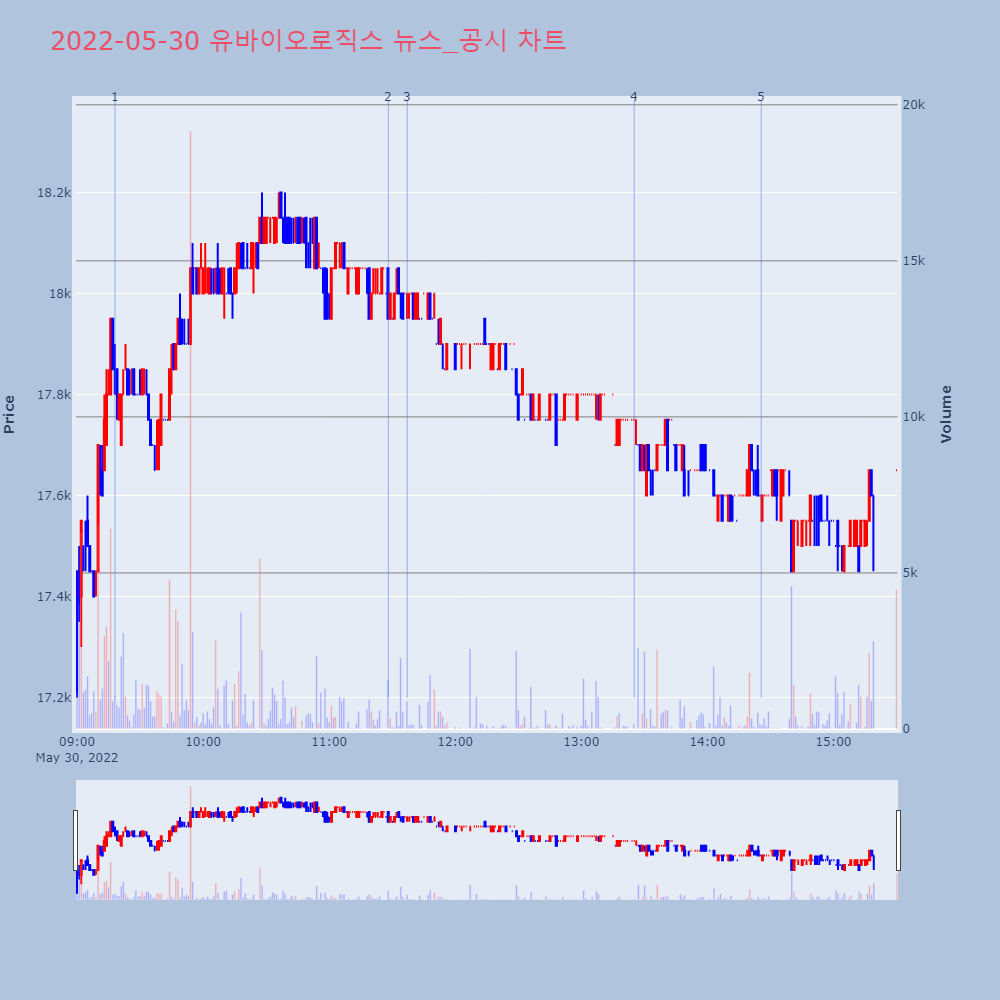This screenshot has width=1000, height=1000.
Task: Click the 0 volume tick label
Action: pos(906,729)
